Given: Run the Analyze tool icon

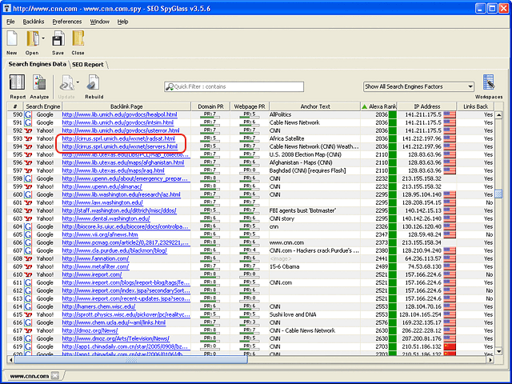Looking at the screenshot, I should [39, 82].
